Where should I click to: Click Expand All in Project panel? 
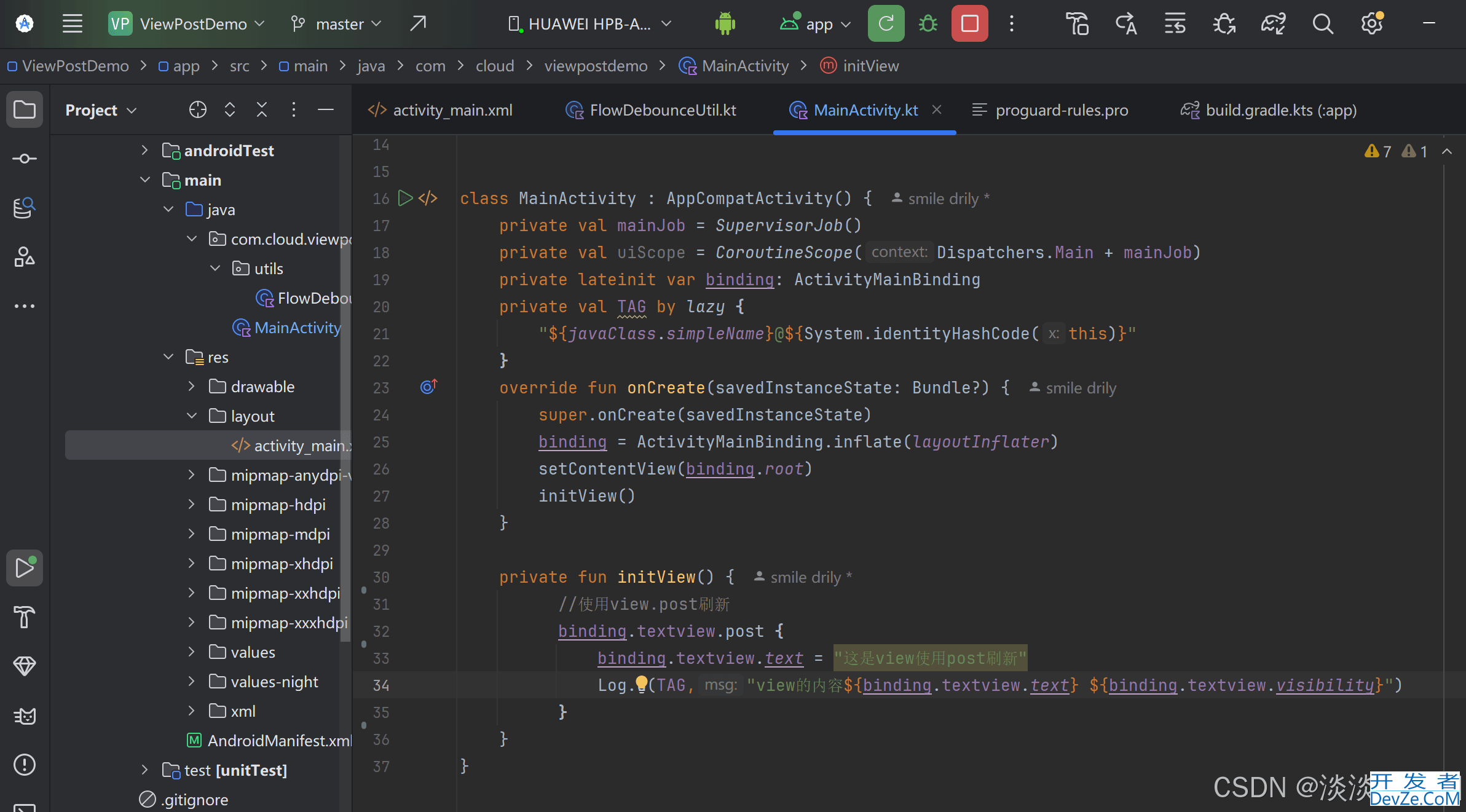(x=230, y=109)
